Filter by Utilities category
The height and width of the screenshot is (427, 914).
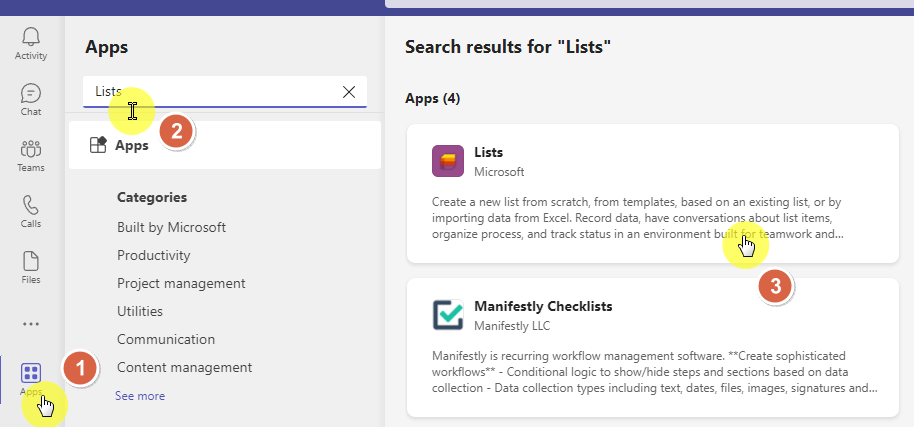pos(140,311)
